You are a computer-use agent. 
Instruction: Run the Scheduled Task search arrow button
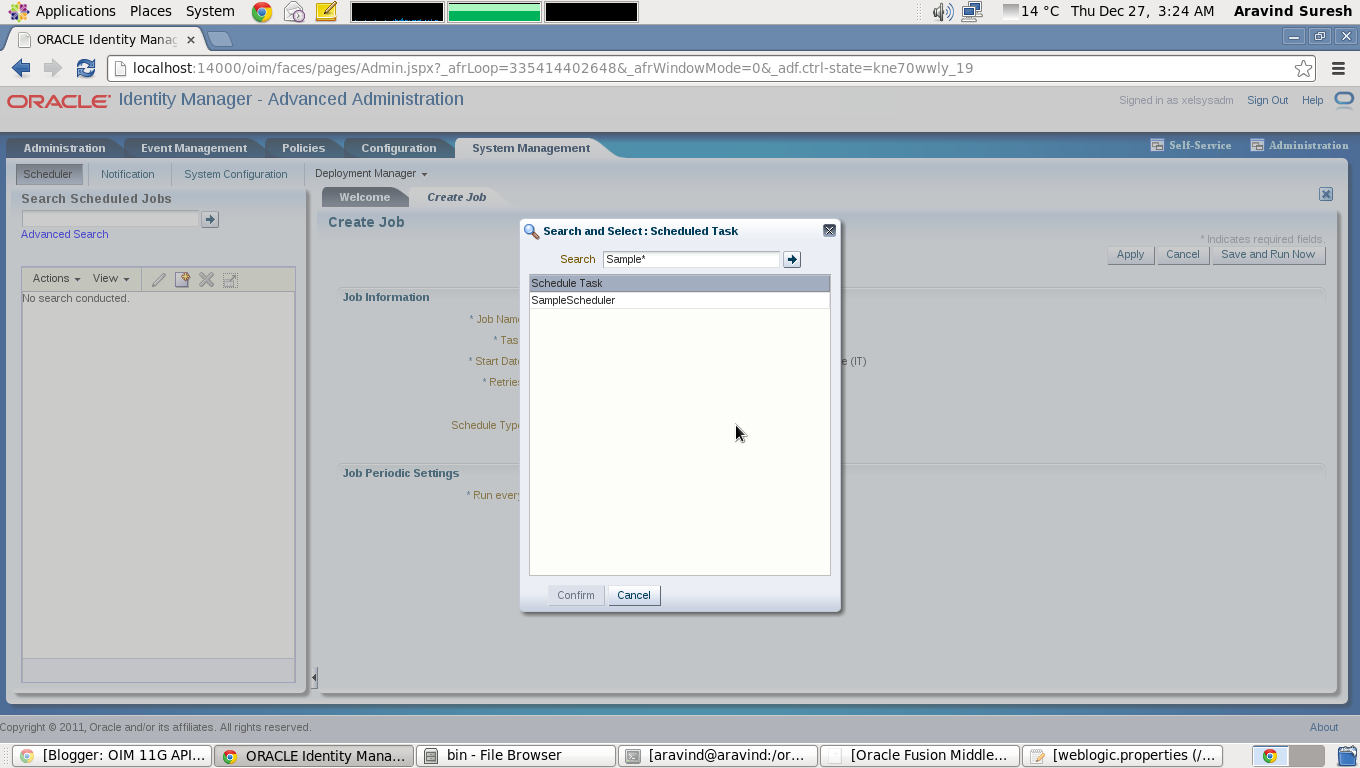792,259
